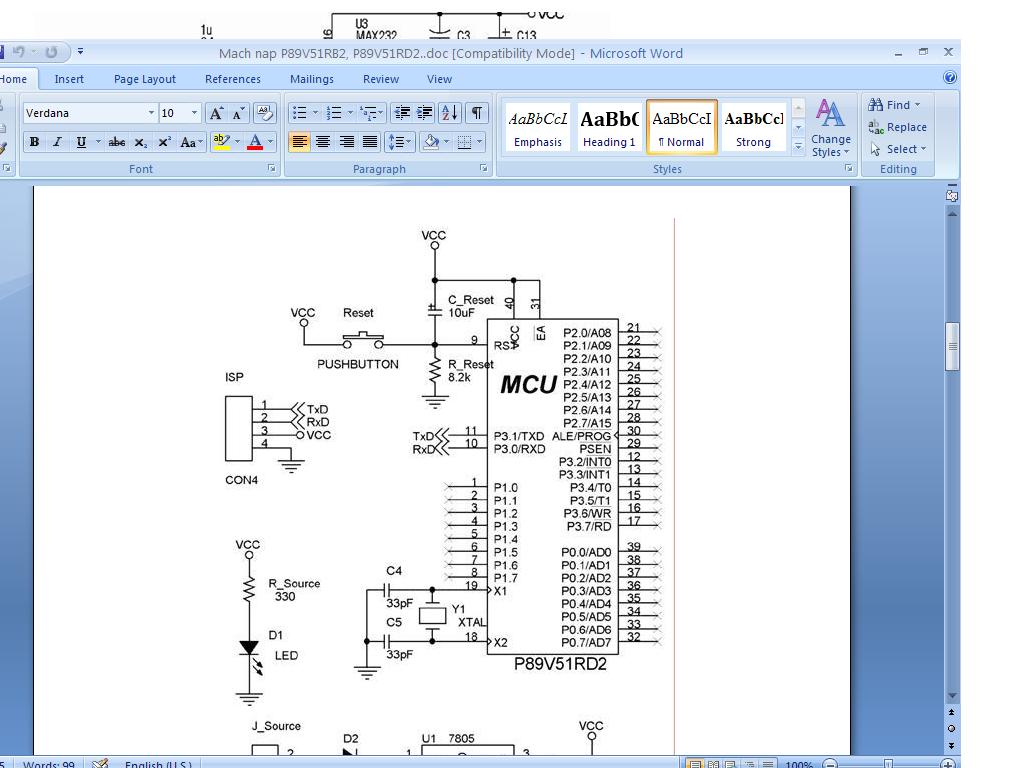Center paragraph text

tap(323, 142)
